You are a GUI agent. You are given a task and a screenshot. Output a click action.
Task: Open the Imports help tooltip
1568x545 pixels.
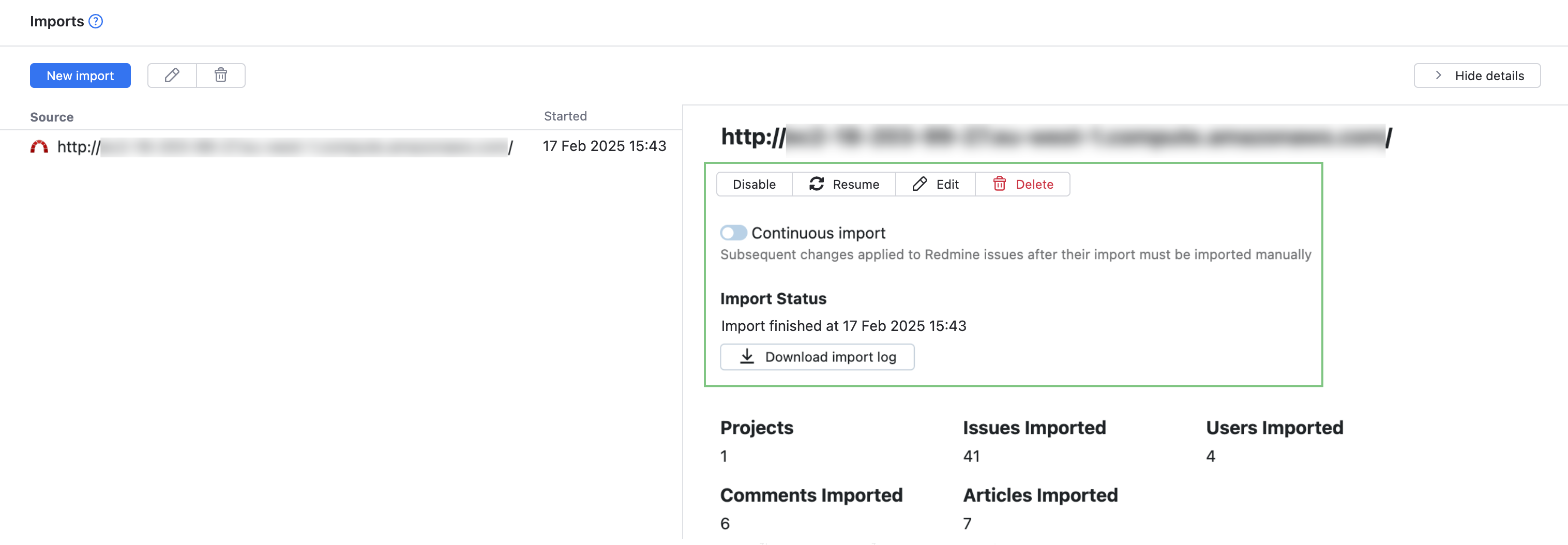(x=96, y=21)
